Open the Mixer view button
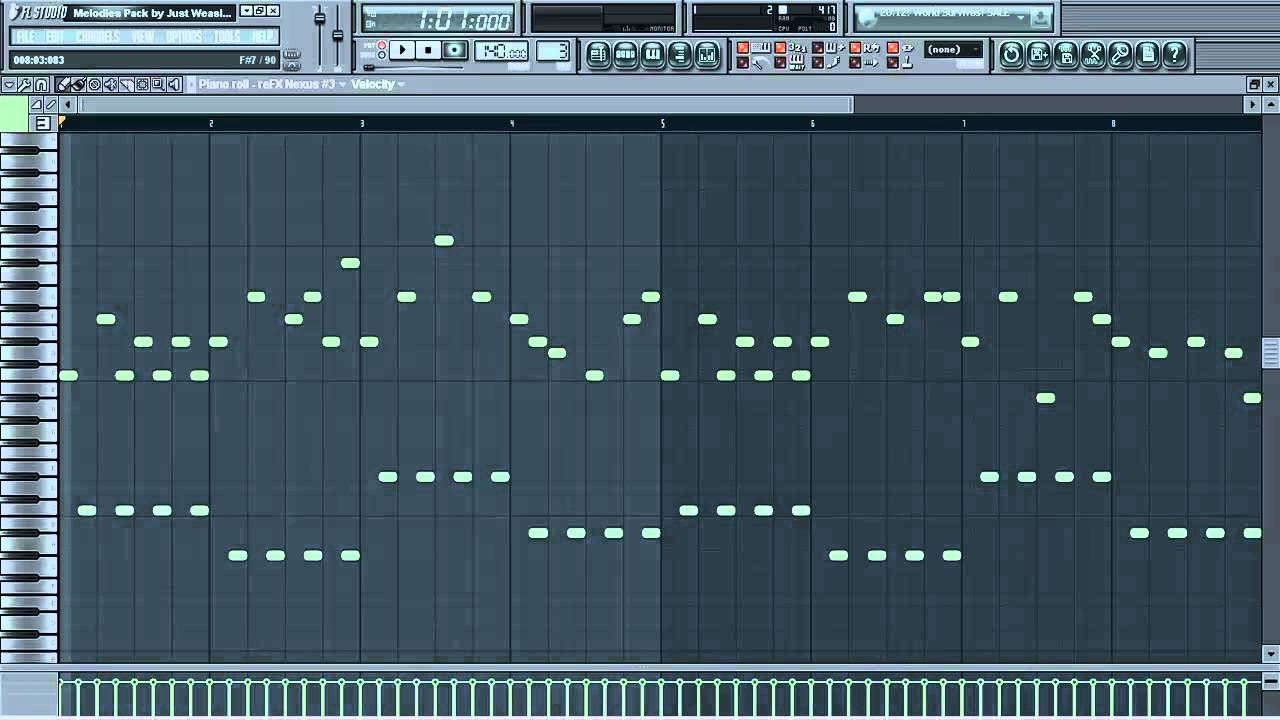Viewport: 1280px width, 720px height. coord(707,53)
